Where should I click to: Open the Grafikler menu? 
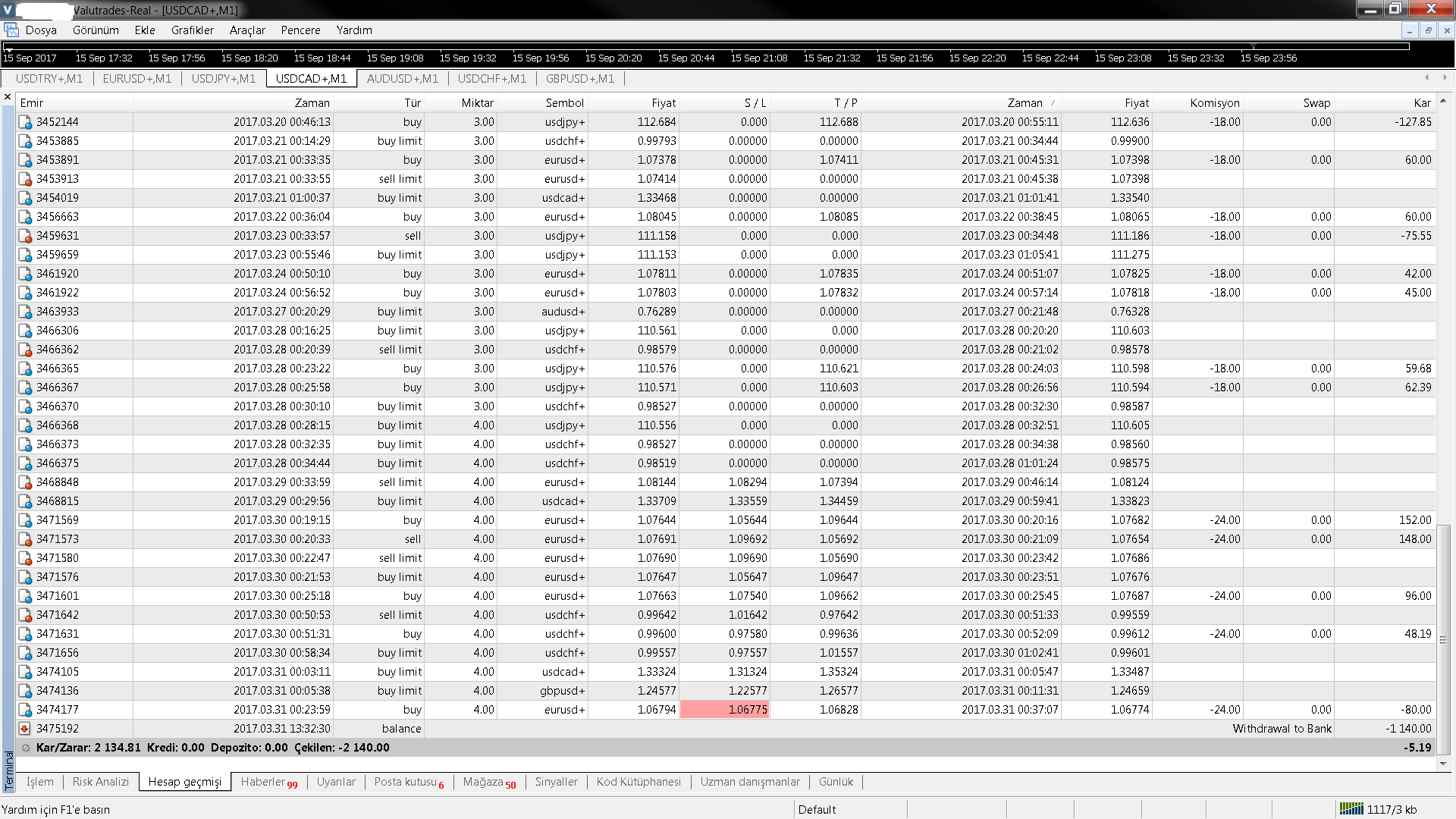(x=193, y=30)
